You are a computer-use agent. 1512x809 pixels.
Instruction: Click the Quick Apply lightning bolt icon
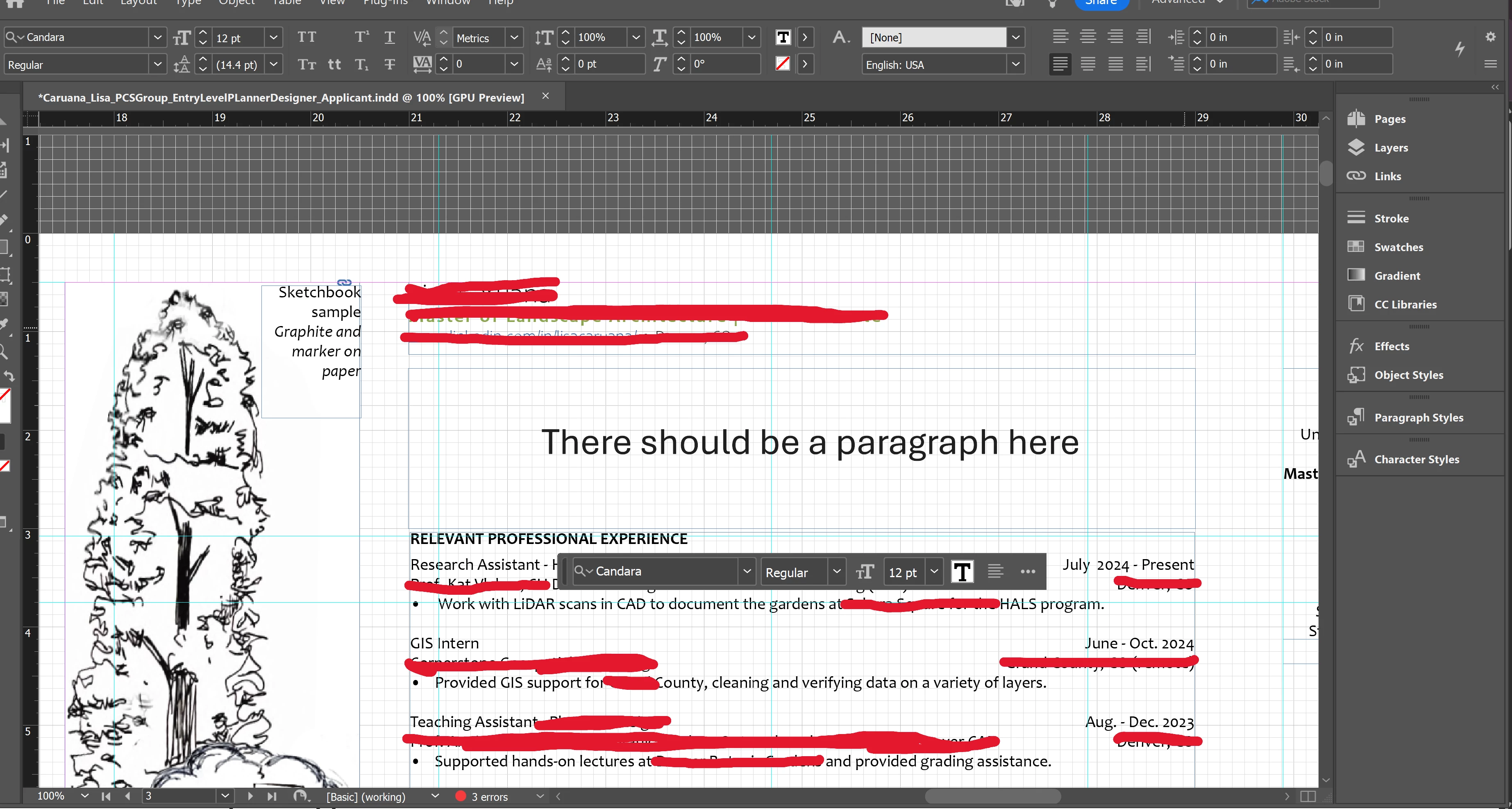coord(1459,49)
